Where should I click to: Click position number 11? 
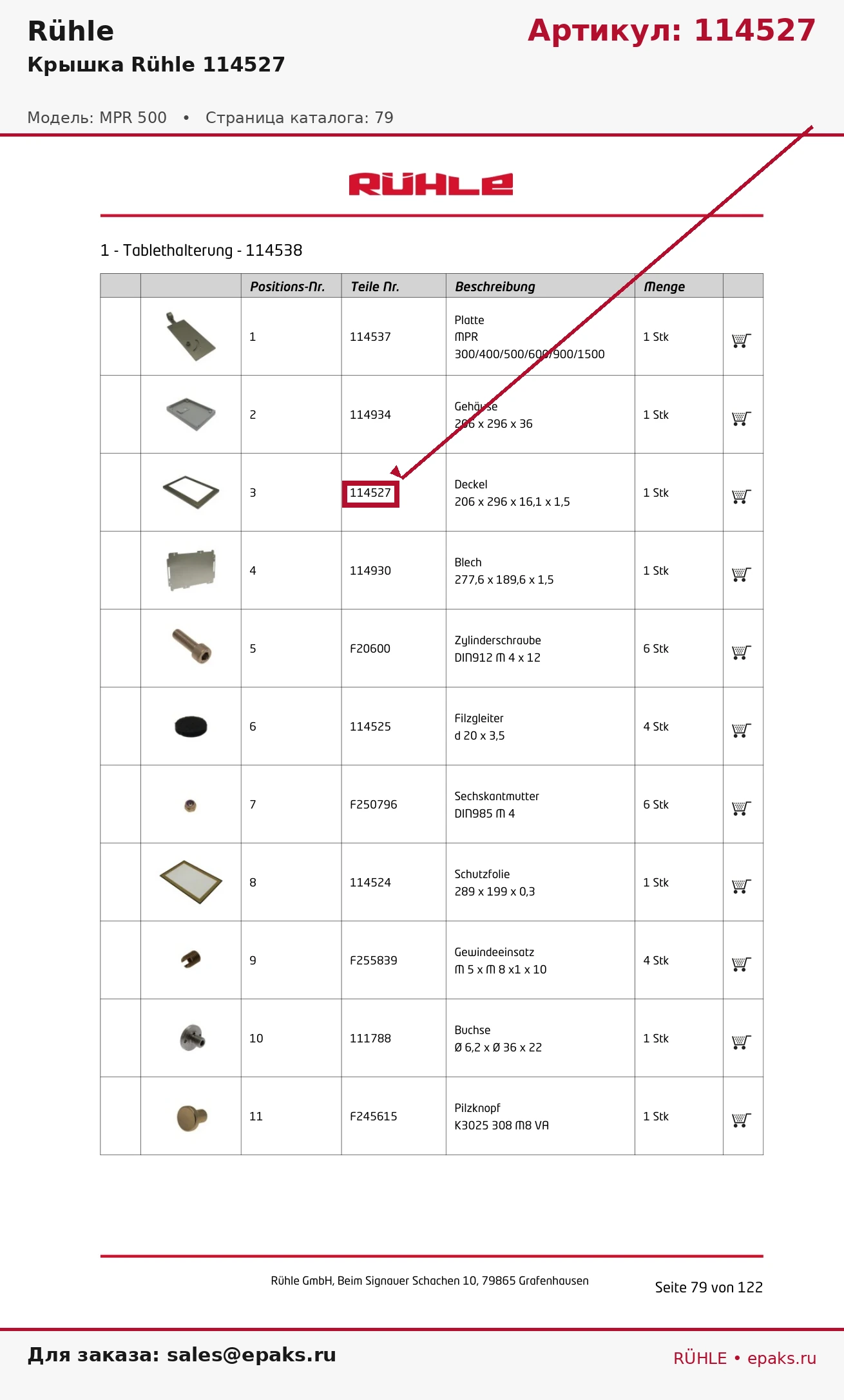pyautogui.click(x=256, y=1117)
